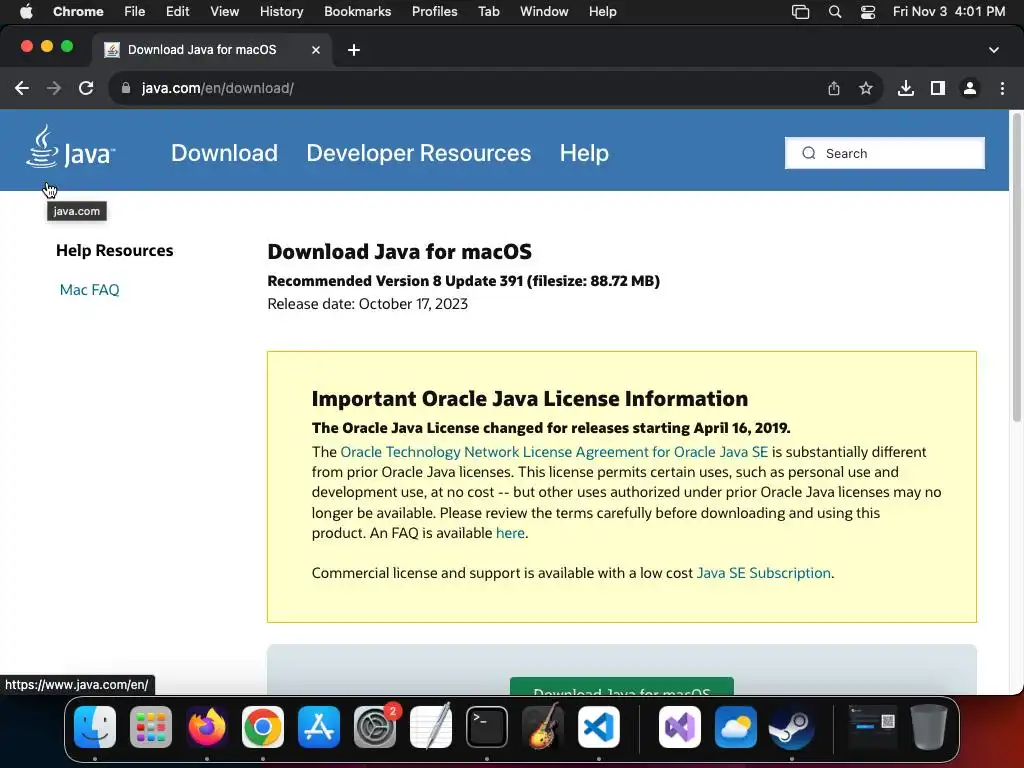
Task: Reload the page with the refresh icon
Action: 86,88
